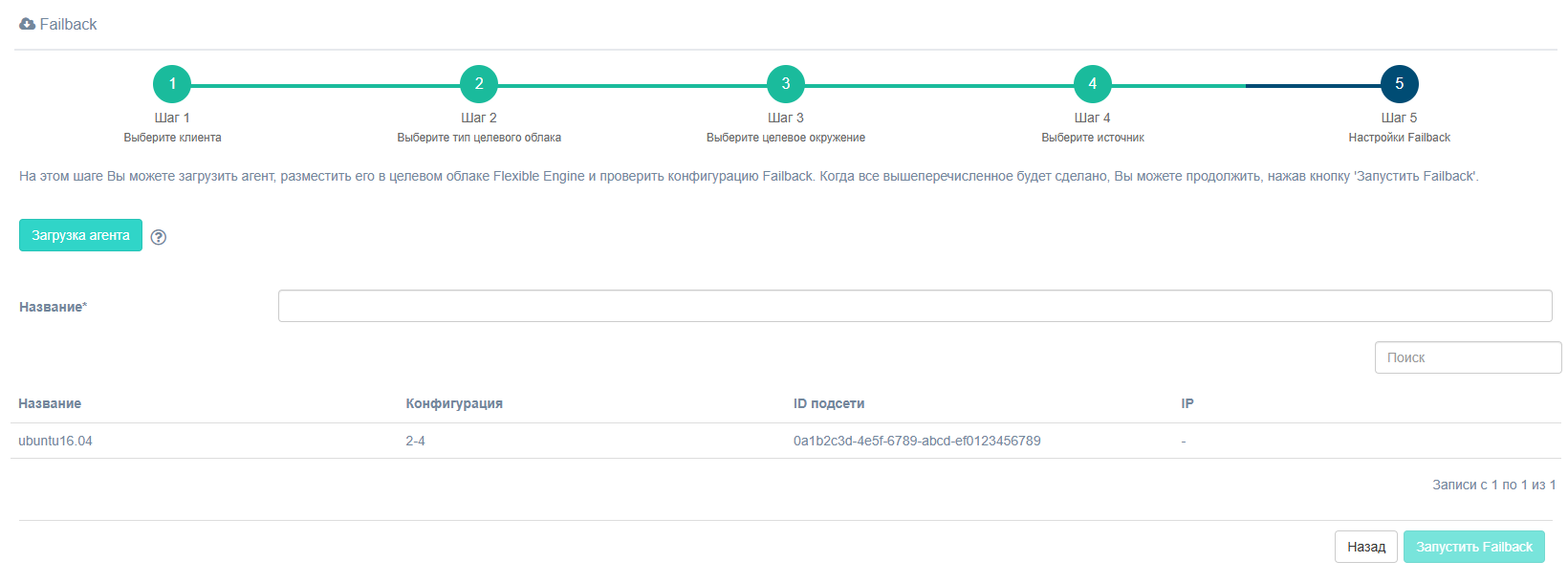This screenshot has width=1568, height=583.
Task: Click the Шаг 1 label
Action: [x=172, y=118]
